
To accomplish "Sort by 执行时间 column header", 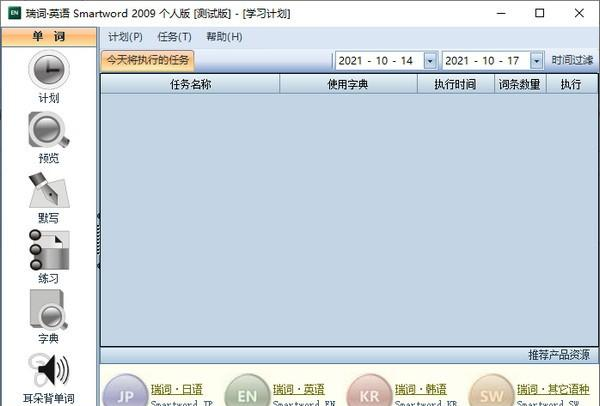I will pos(455,84).
